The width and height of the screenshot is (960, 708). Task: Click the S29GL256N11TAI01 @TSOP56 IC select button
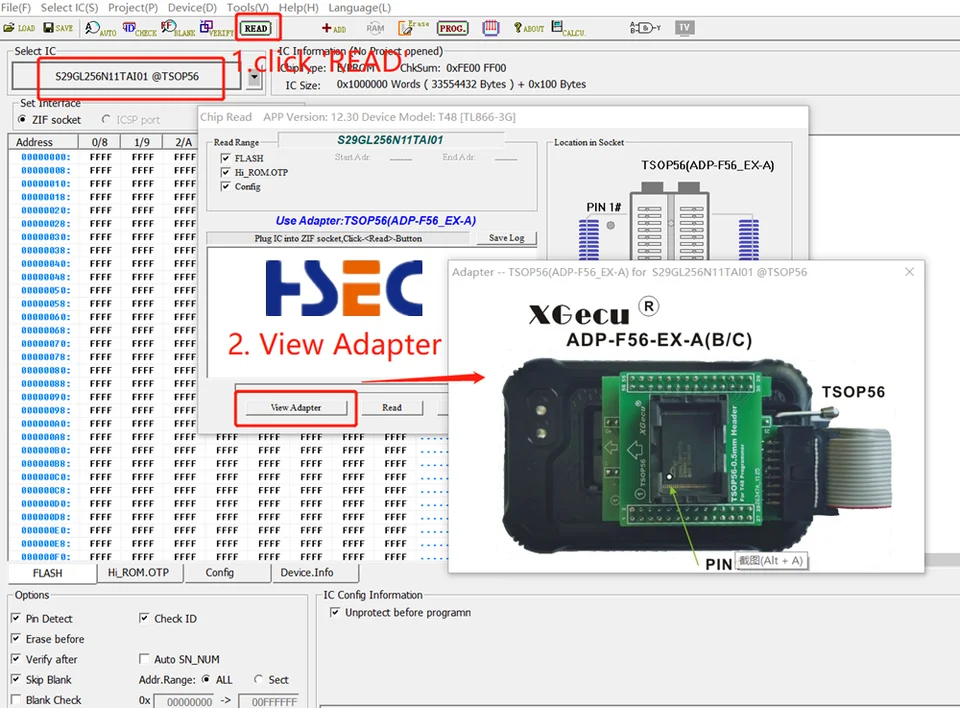click(x=127, y=77)
